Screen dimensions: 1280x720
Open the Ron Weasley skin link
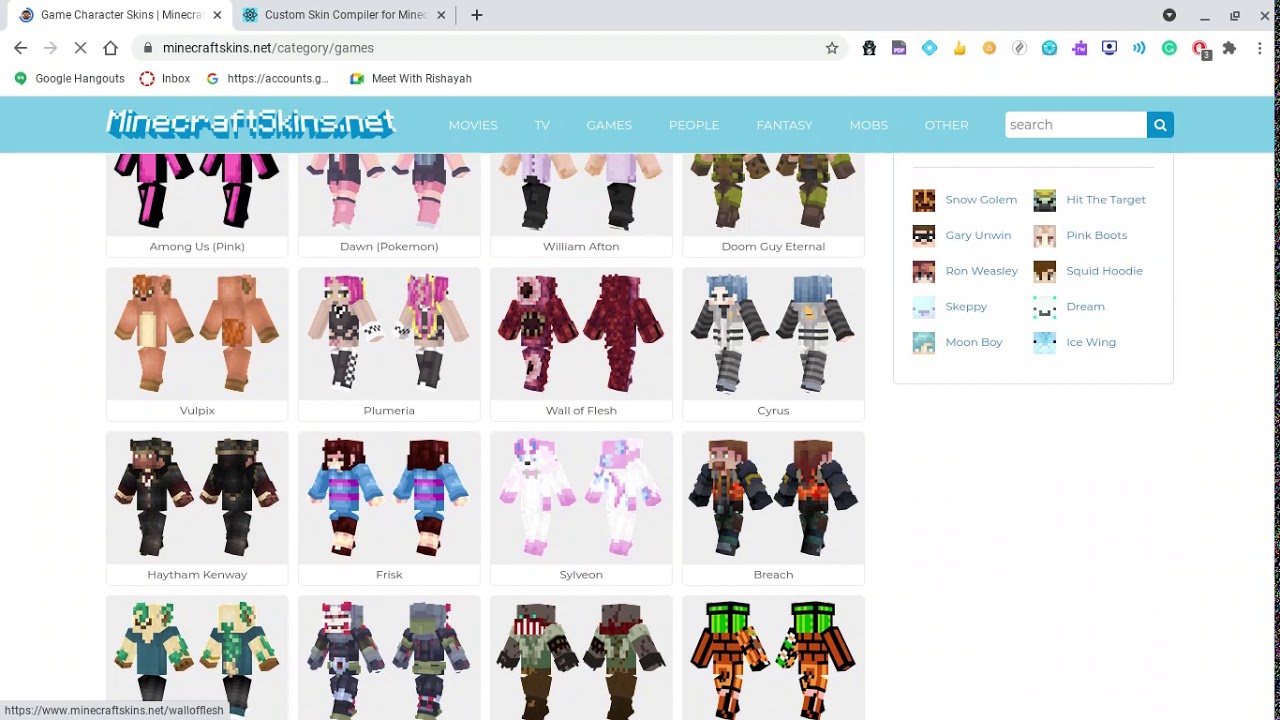click(981, 270)
